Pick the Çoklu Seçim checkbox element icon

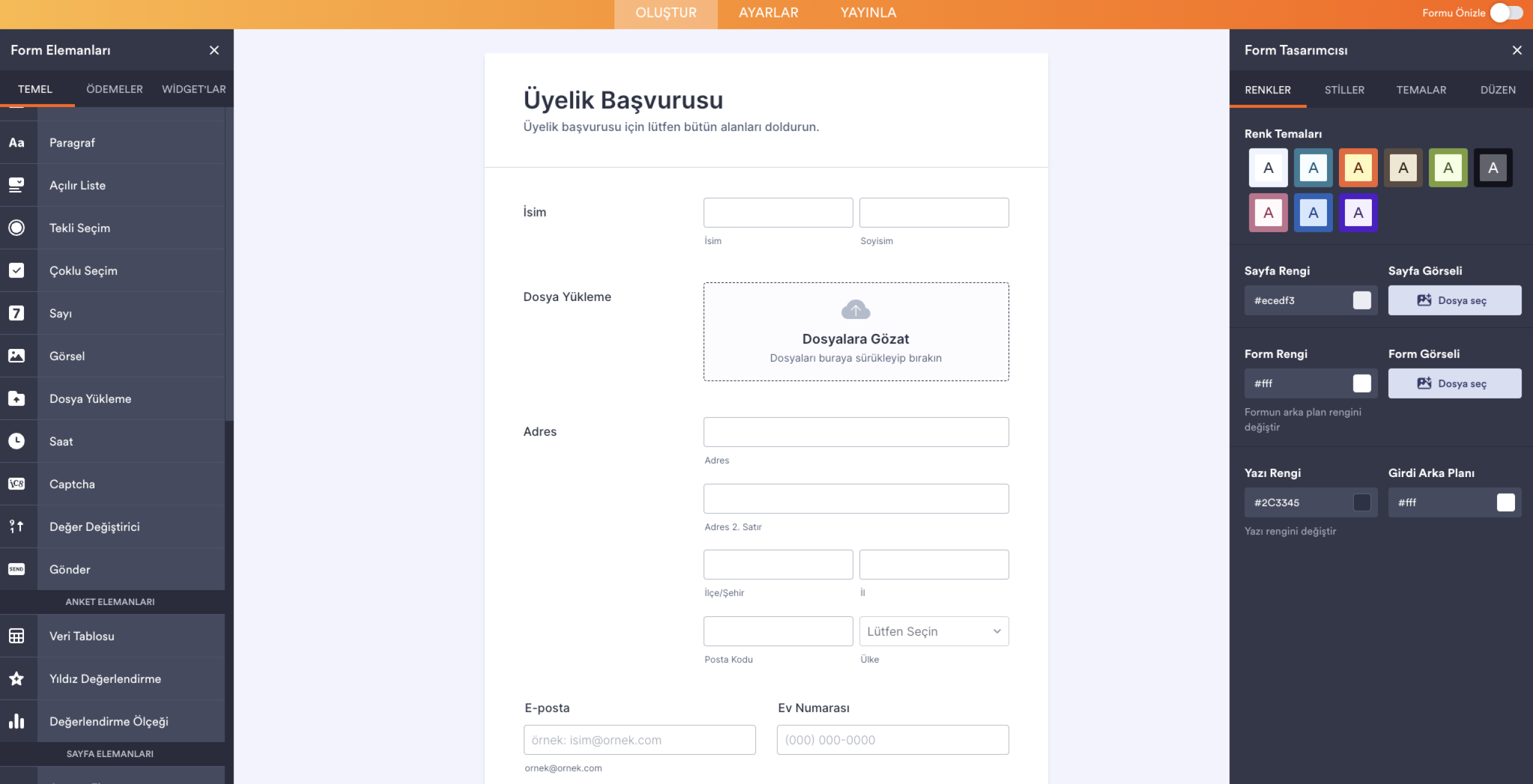point(17,271)
